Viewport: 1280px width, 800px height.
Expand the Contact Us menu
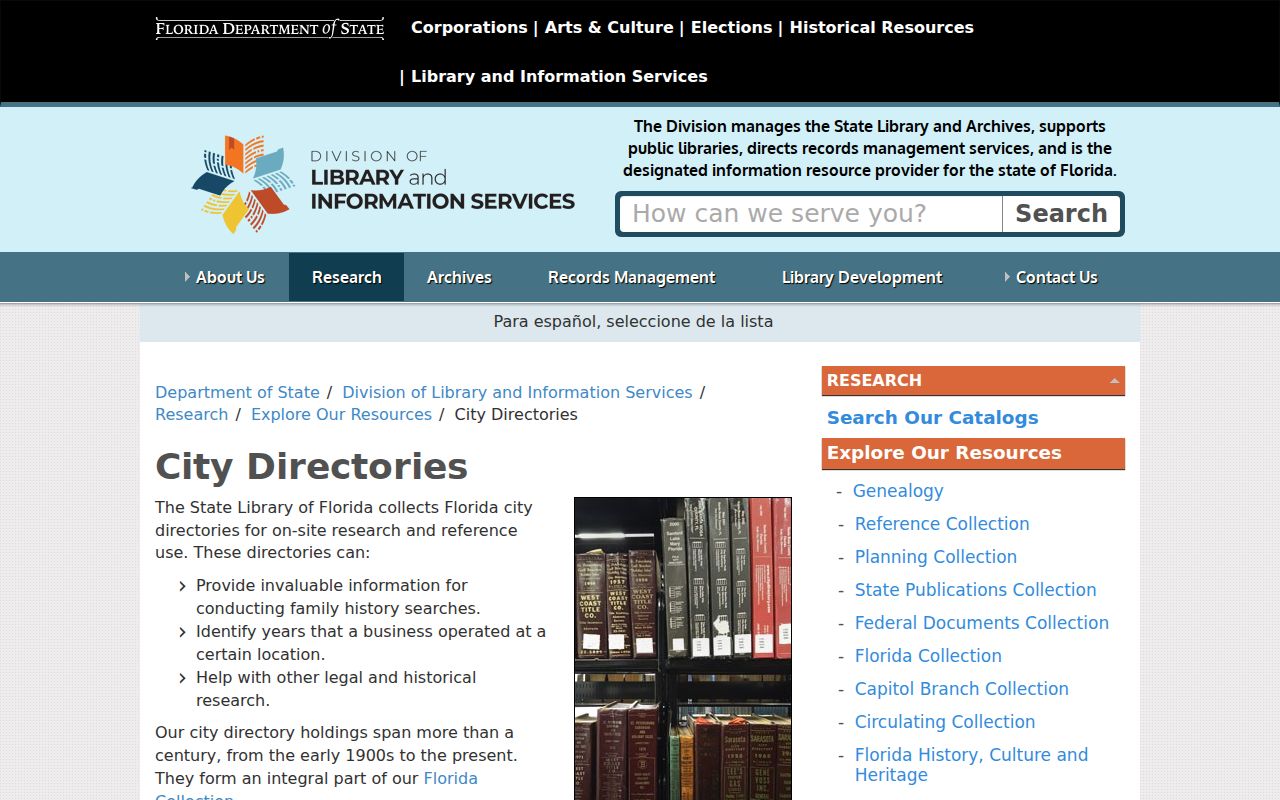[x=1051, y=277]
